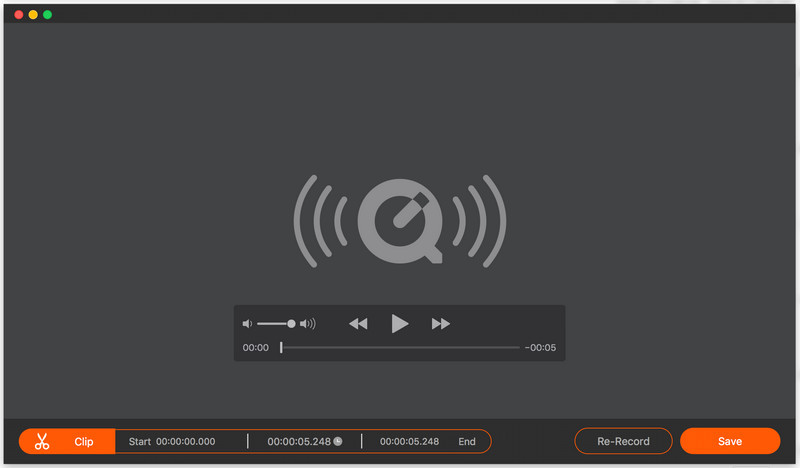Click the remaining time -00:05 label

540,348
